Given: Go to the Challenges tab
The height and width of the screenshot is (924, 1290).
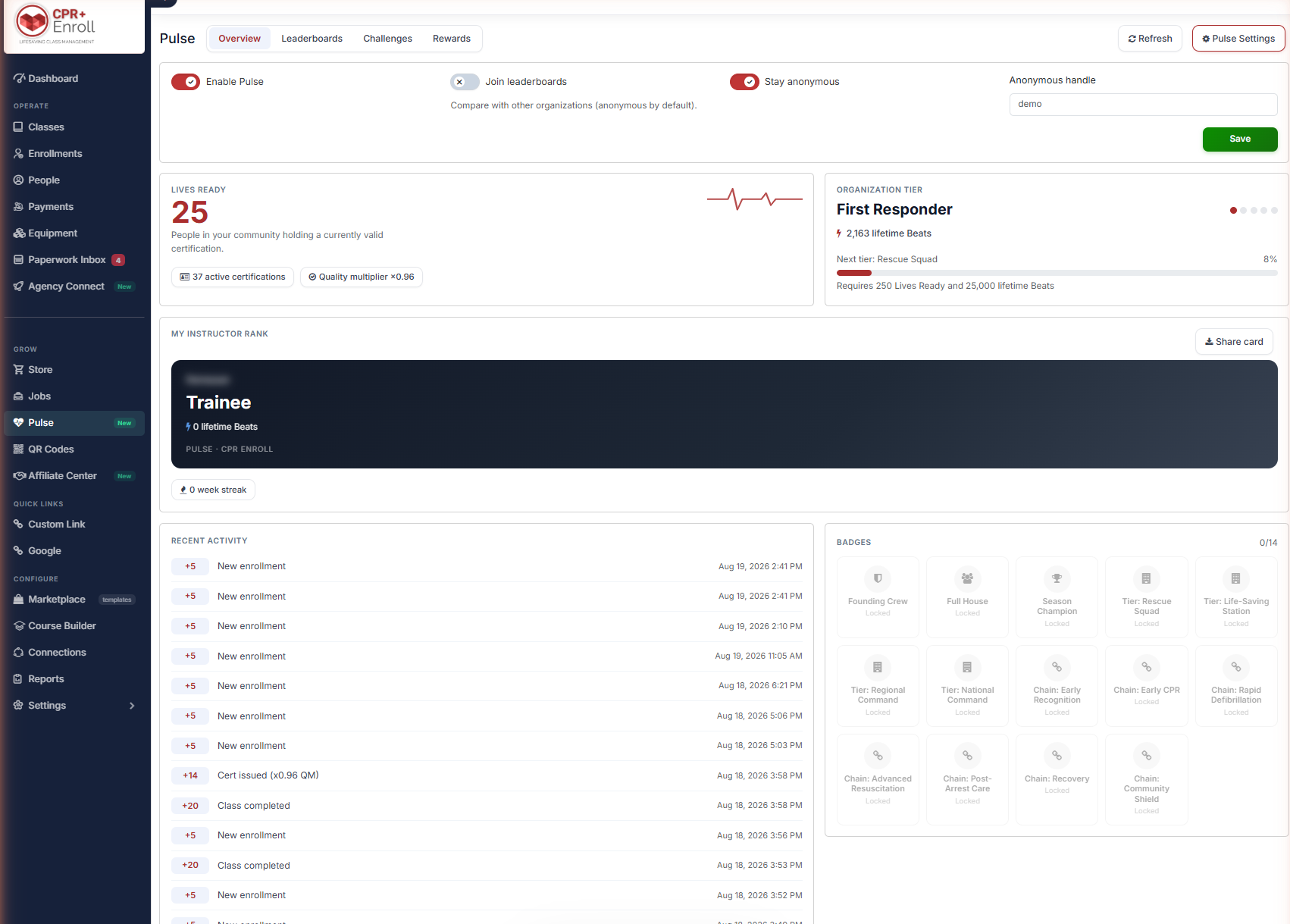Looking at the screenshot, I should (x=387, y=39).
